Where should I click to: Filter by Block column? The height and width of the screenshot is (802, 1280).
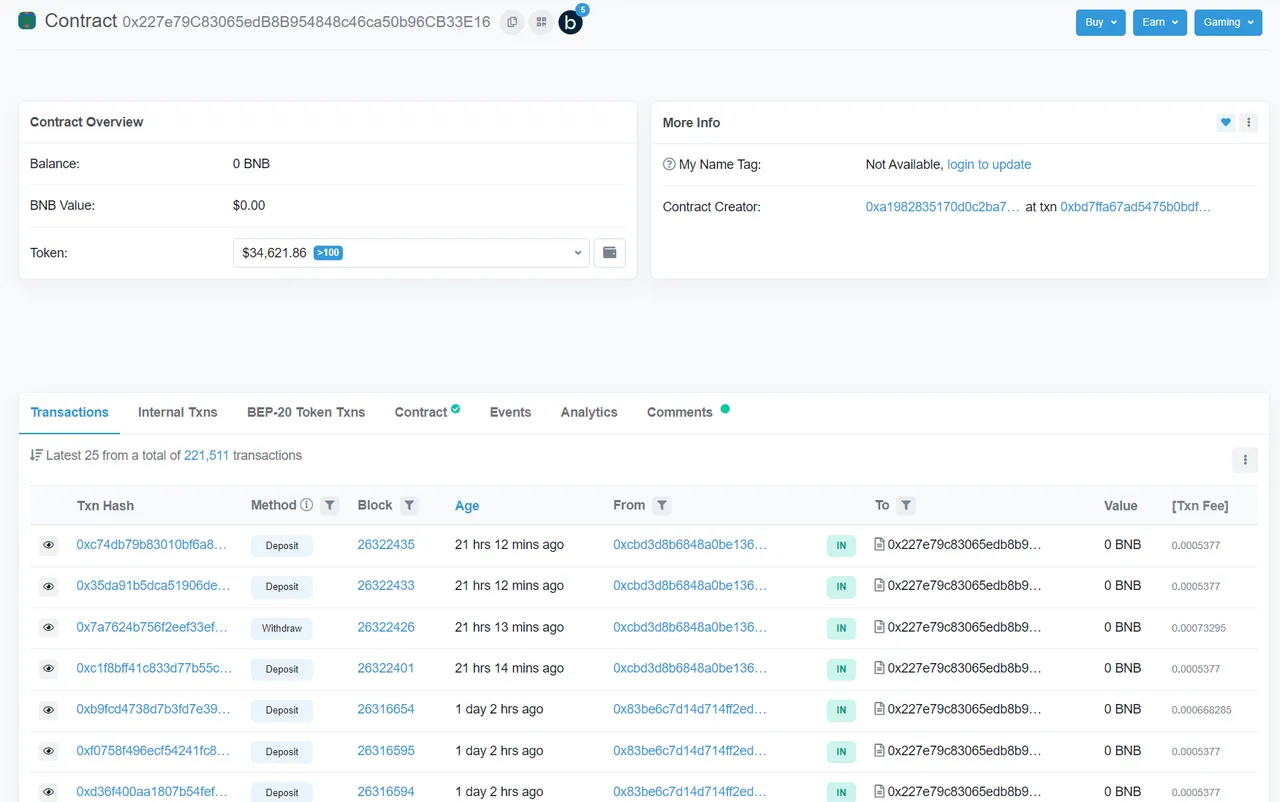pyautogui.click(x=409, y=506)
